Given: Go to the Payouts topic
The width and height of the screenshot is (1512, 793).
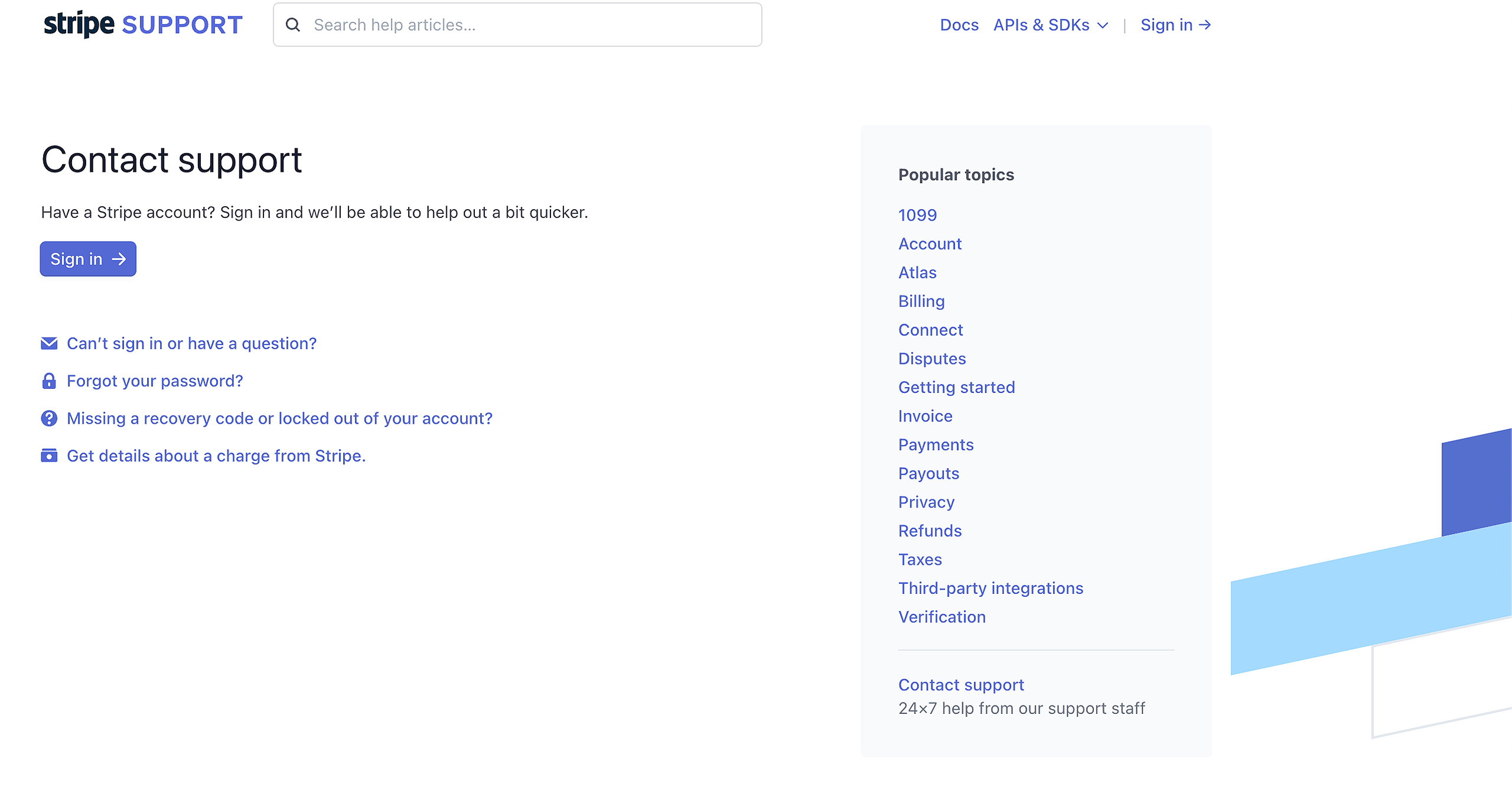Looking at the screenshot, I should [928, 473].
